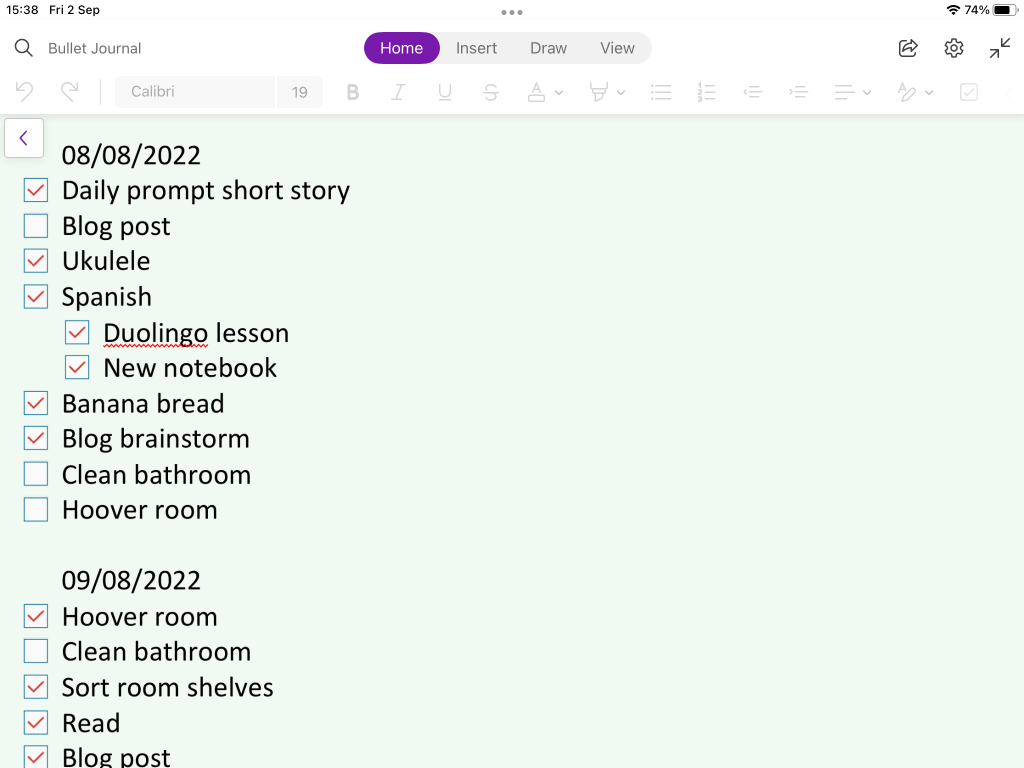Toggle bold formatting
Image resolution: width=1024 pixels, height=768 pixels.
pyautogui.click(x=352, y=92)
